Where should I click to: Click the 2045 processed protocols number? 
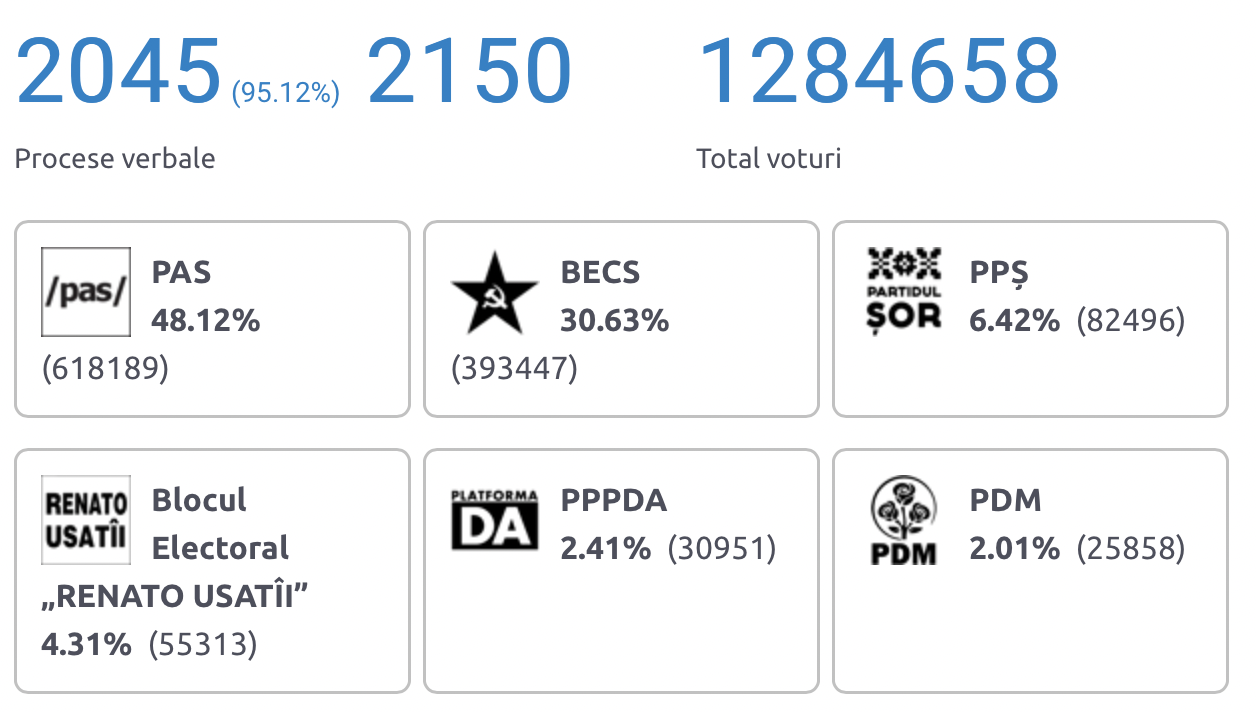coord(118,72)
